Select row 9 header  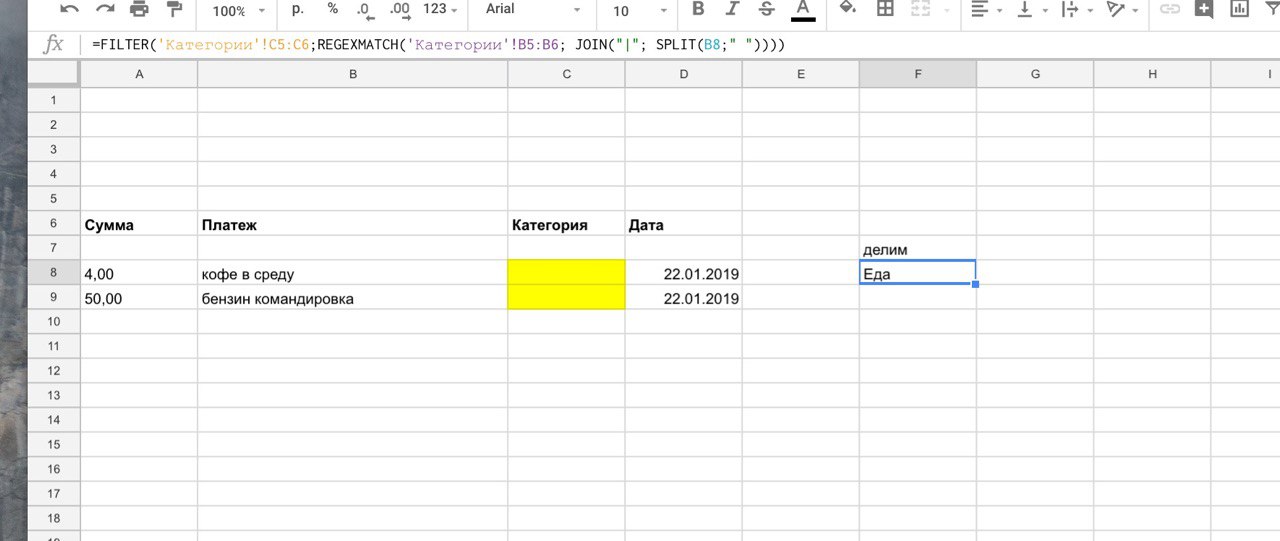54,298
